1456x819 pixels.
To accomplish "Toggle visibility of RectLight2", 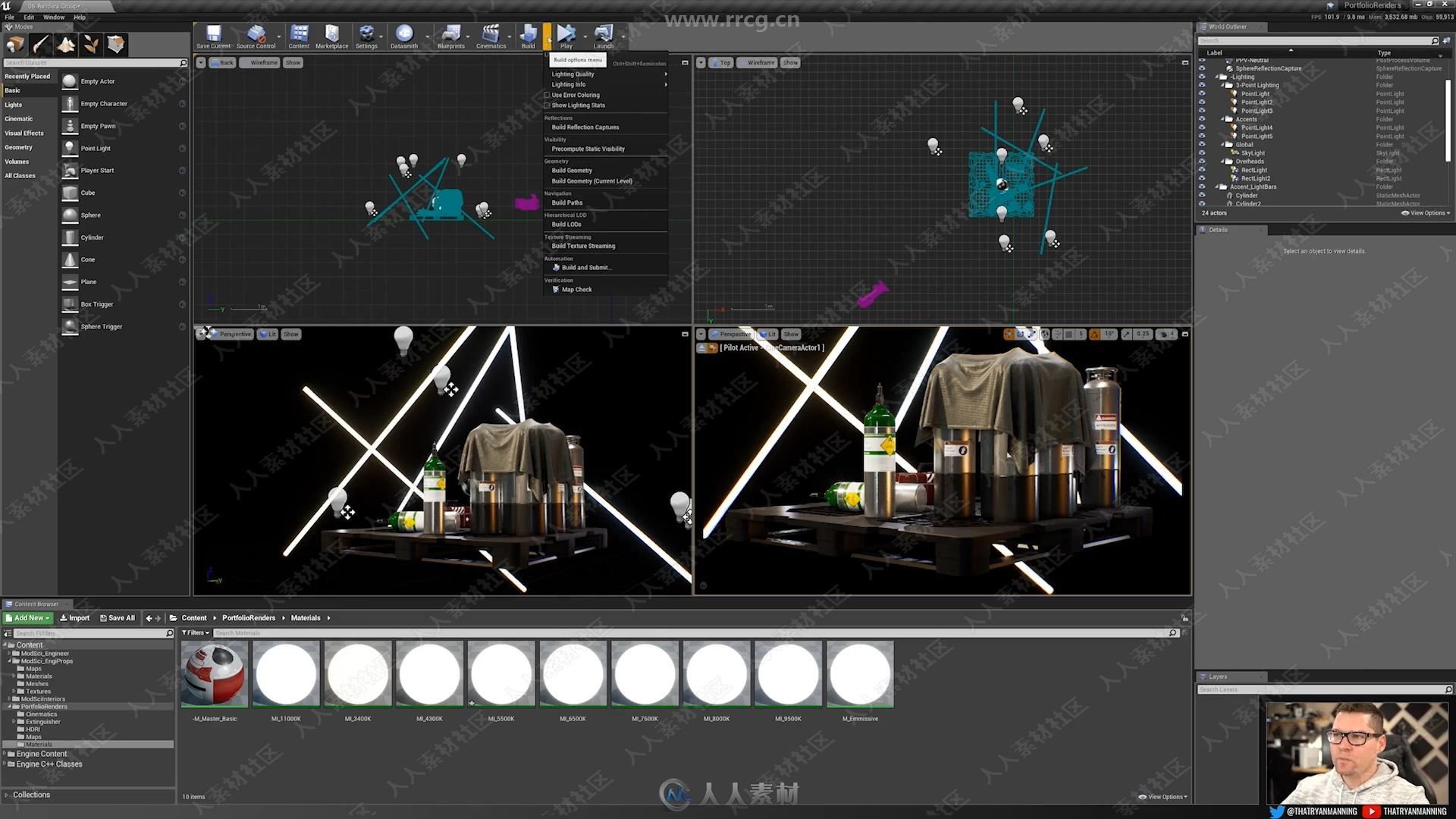I will (x=1201, y=179).
